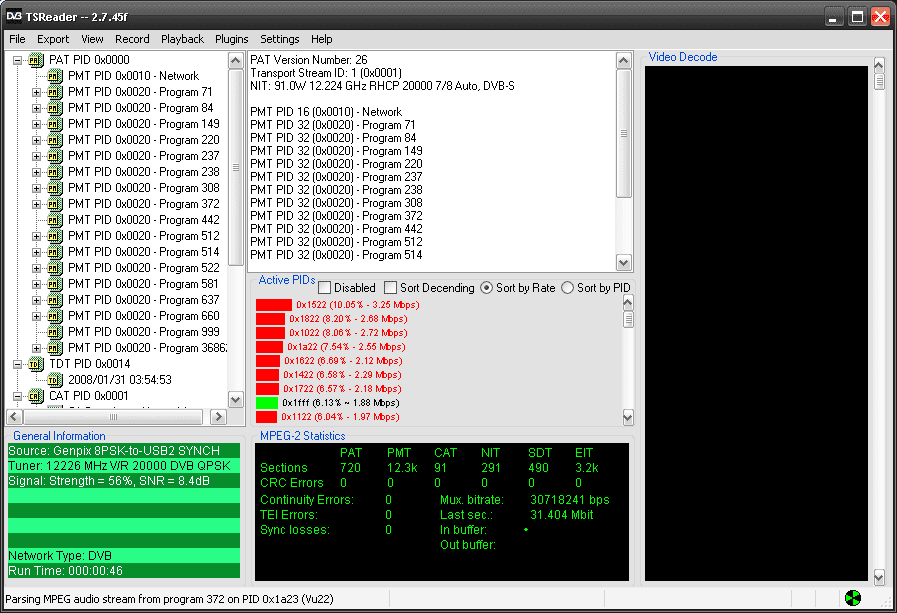897x613 pixels.
Task: Open the Export menu
Action: coord(53,39)
